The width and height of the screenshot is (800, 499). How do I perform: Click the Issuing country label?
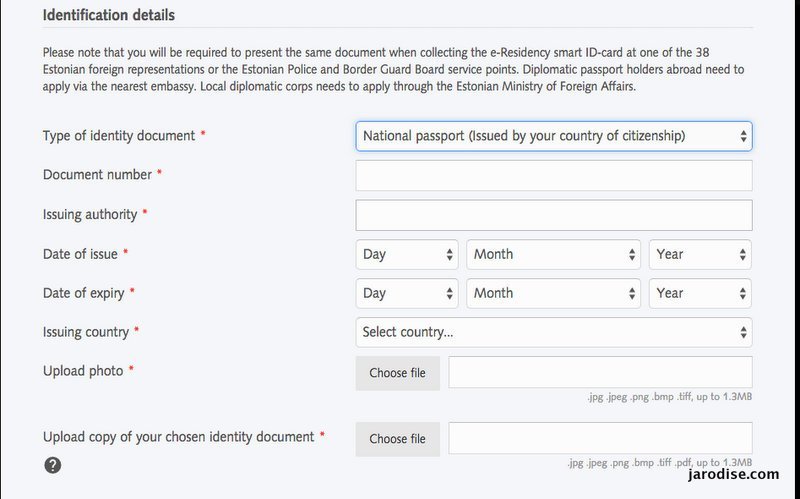(x=86, y=332)
